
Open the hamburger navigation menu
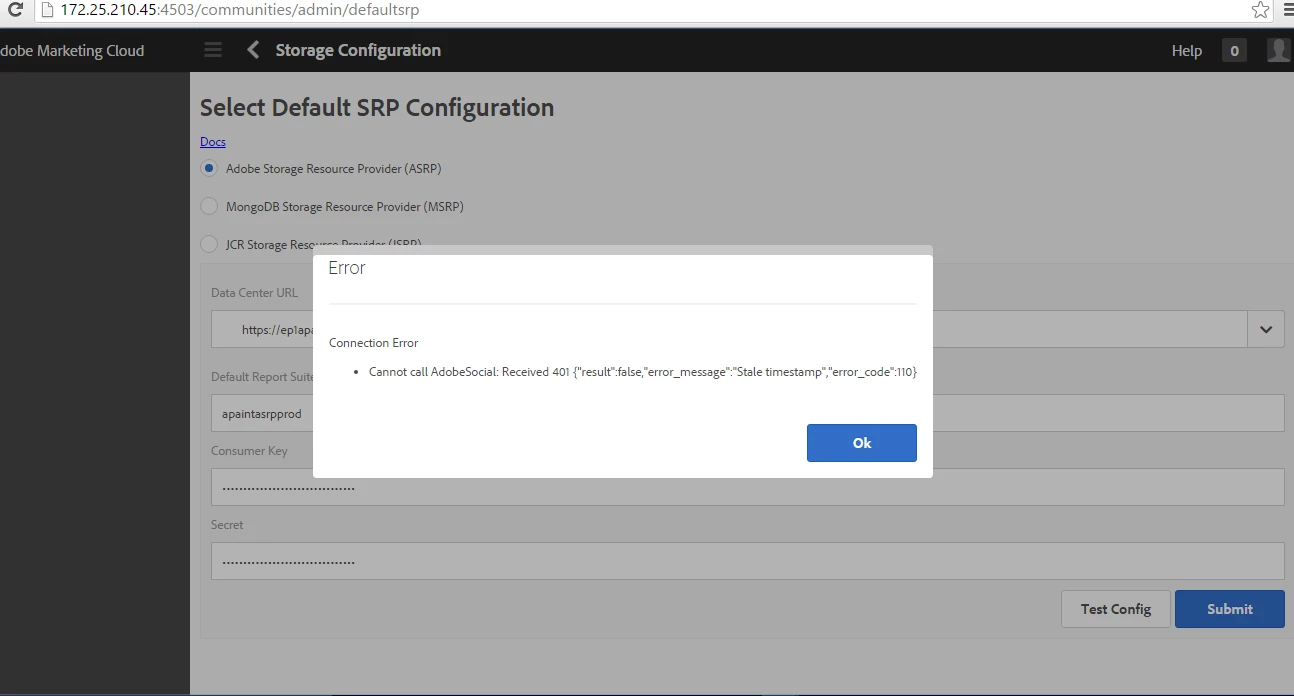(x=213, y=50)
